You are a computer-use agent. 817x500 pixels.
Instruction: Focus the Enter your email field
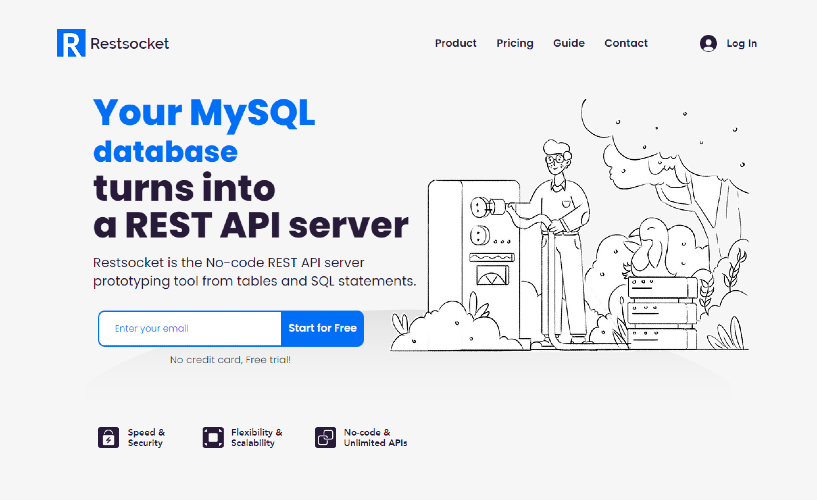(190, 329)
